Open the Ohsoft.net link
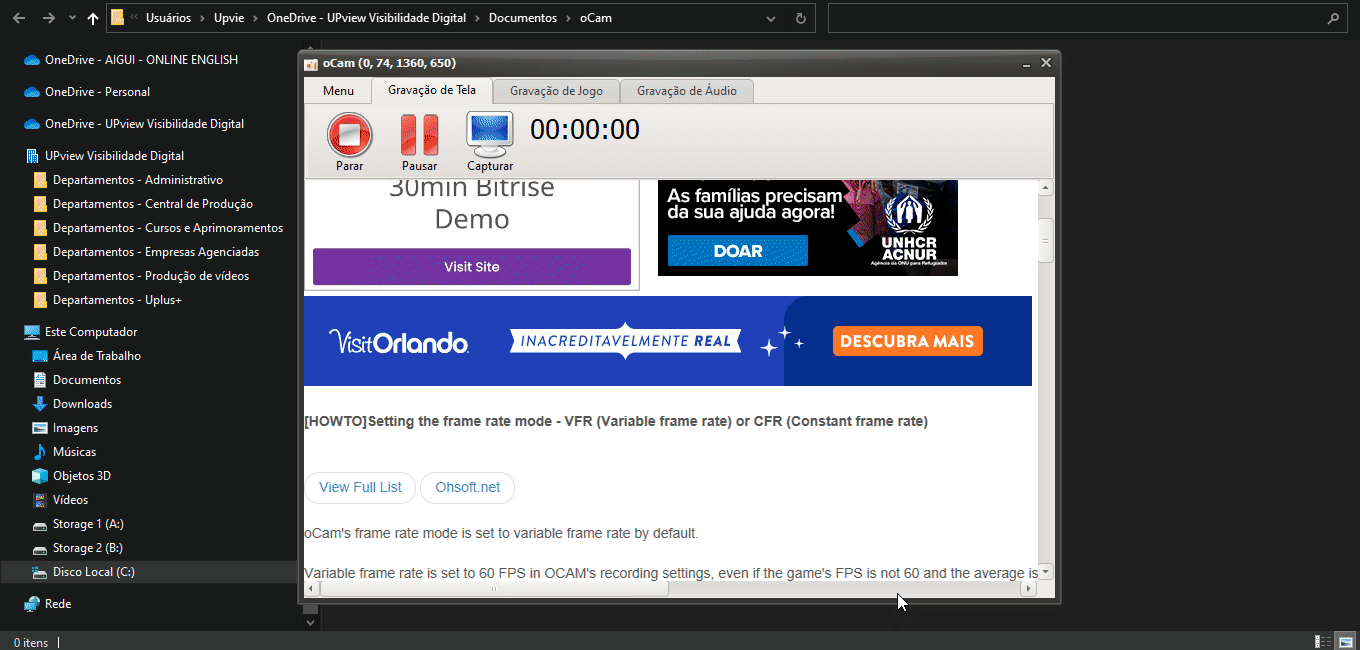1360x650 pixels. coord(467,487)
